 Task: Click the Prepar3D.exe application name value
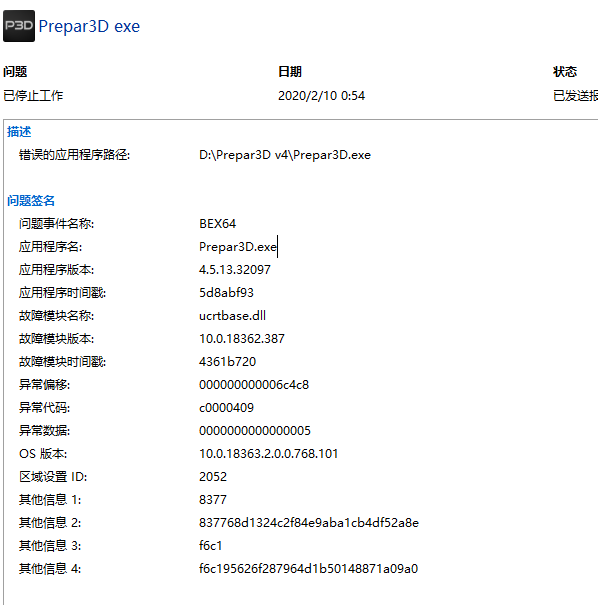(238, 247)
